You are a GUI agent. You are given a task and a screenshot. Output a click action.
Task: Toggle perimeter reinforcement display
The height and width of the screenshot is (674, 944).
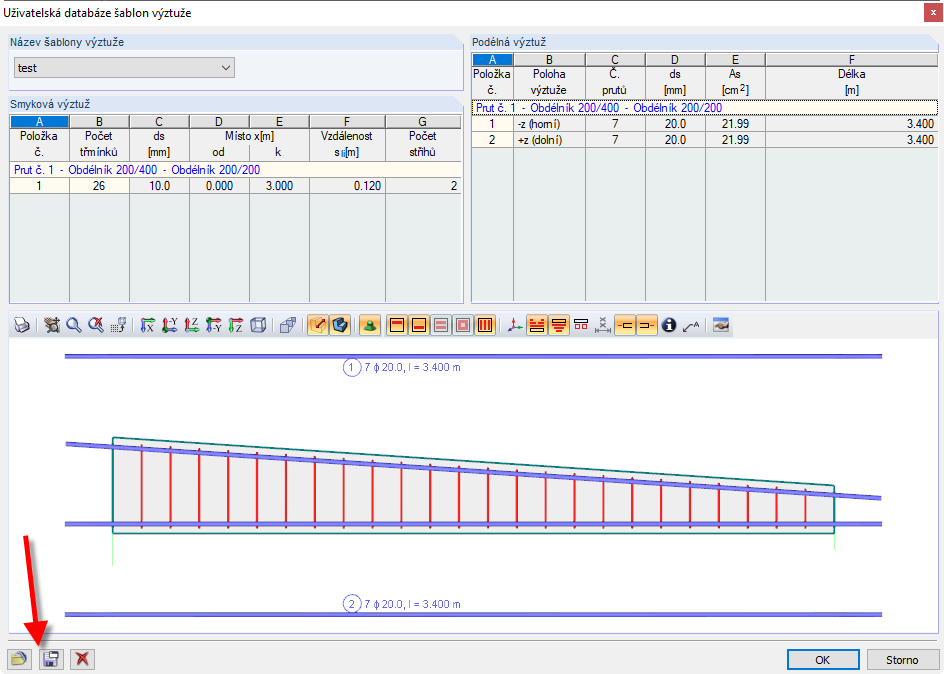pos(463,326)
